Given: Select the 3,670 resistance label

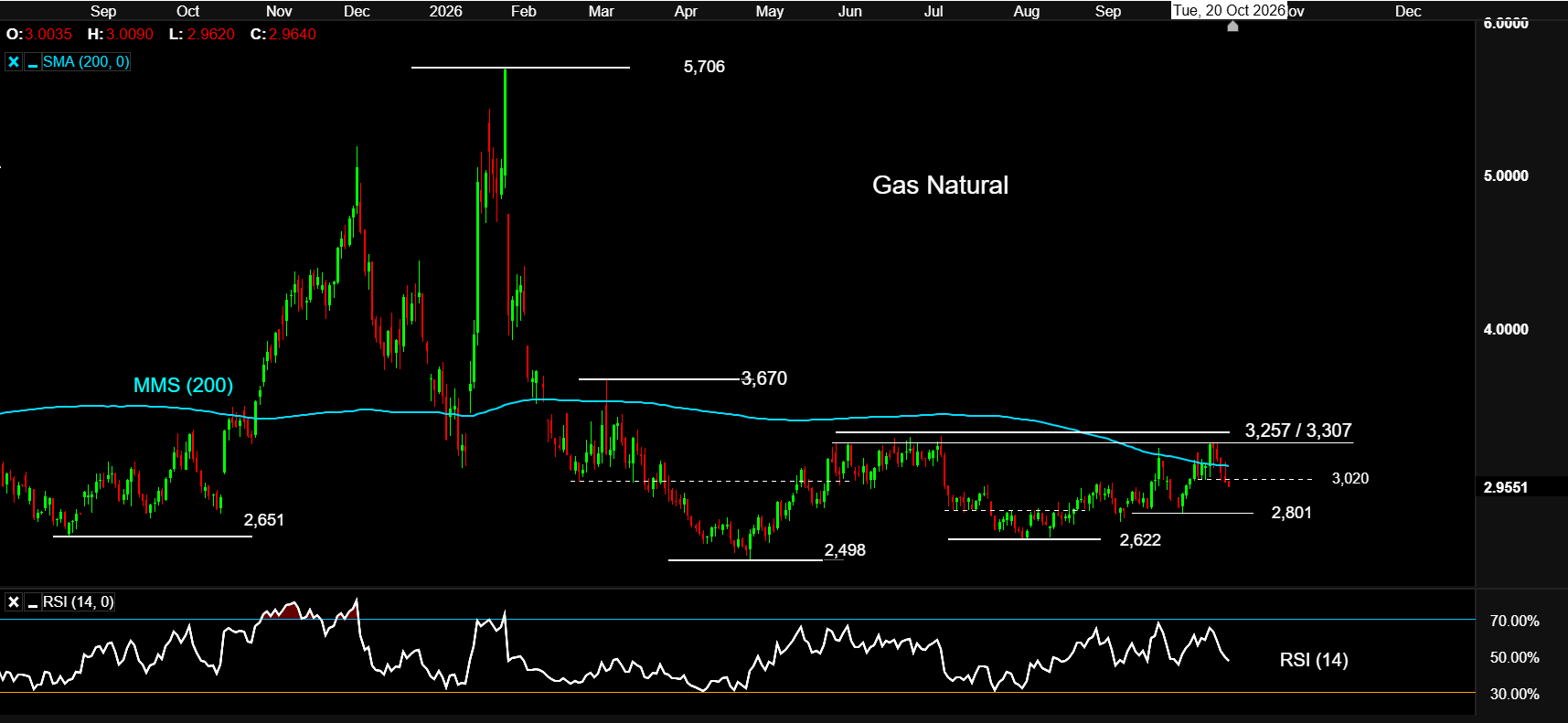Looking at the screenshot, I should tap(764, 378).
